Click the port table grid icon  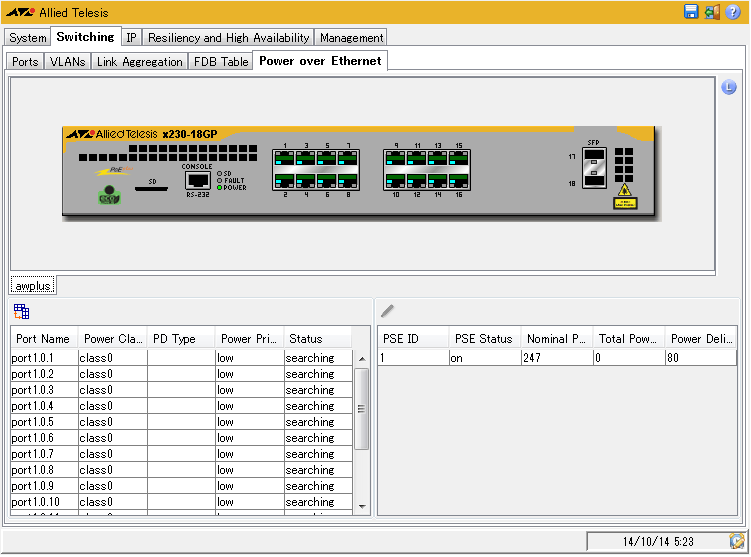pyautogui.click(x=21, y=311)
